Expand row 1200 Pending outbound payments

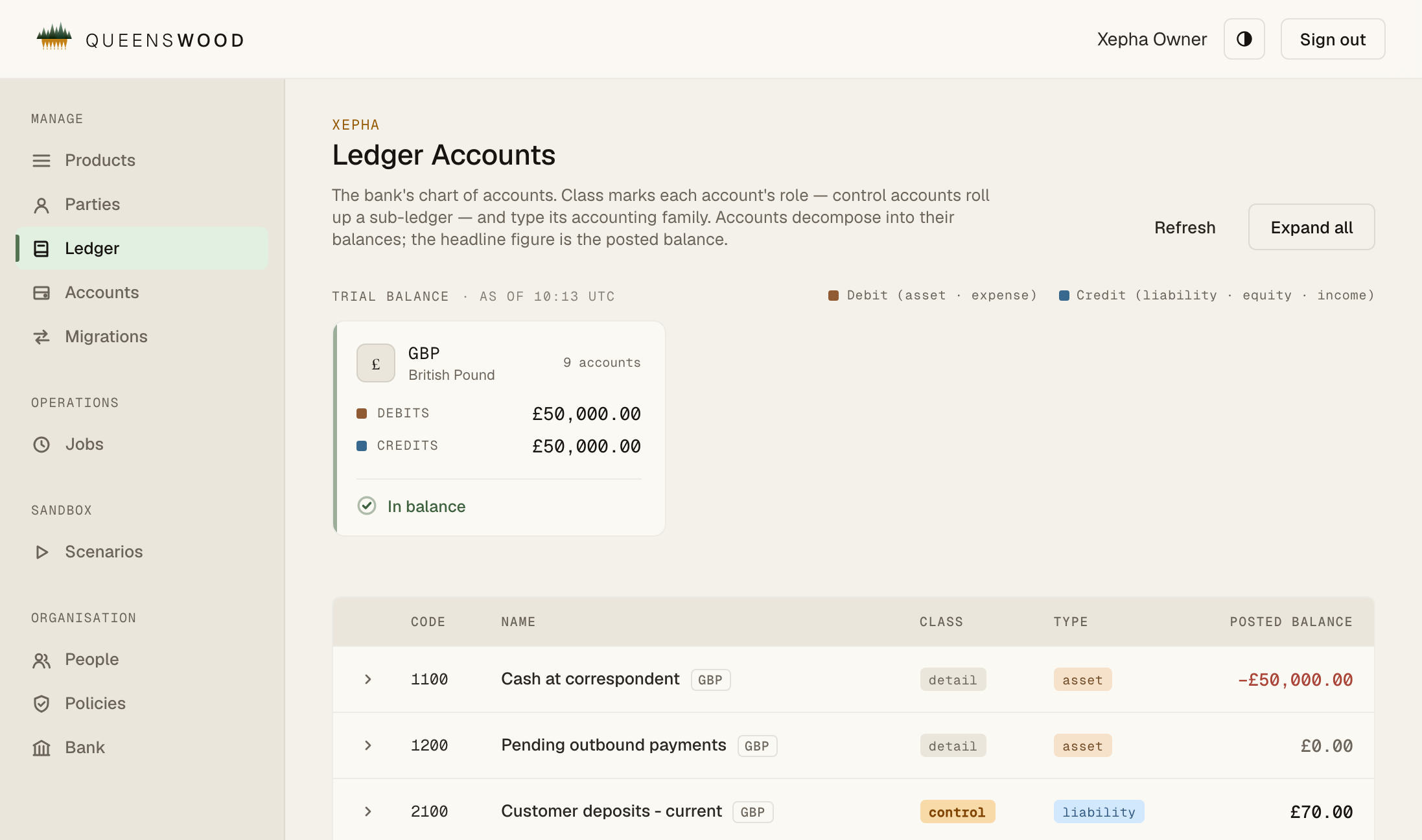pos(367,745)
